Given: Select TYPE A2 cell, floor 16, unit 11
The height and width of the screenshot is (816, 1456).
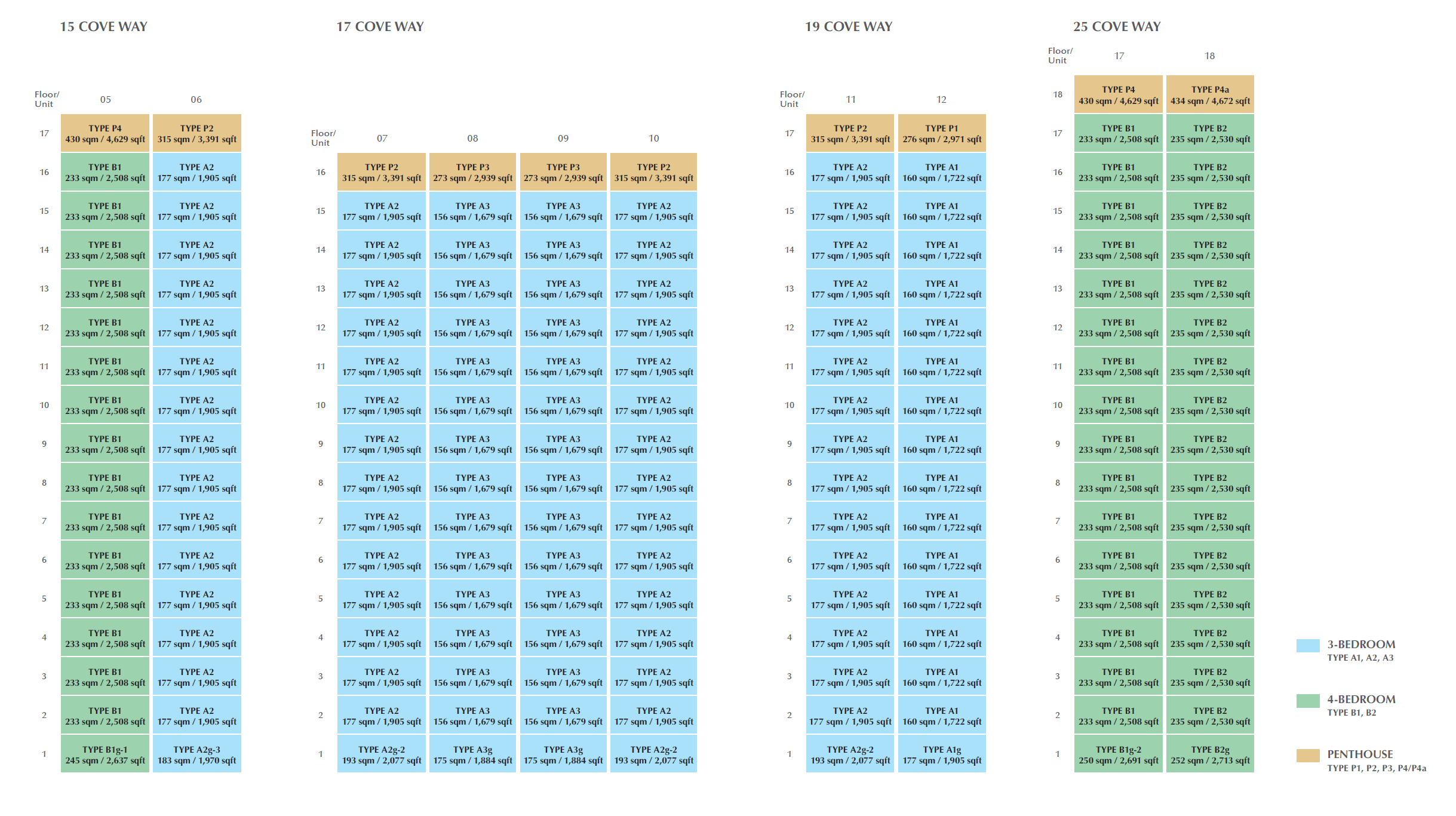Looking at the screenshot, I should pyautogui.click(x=850, y=172).
